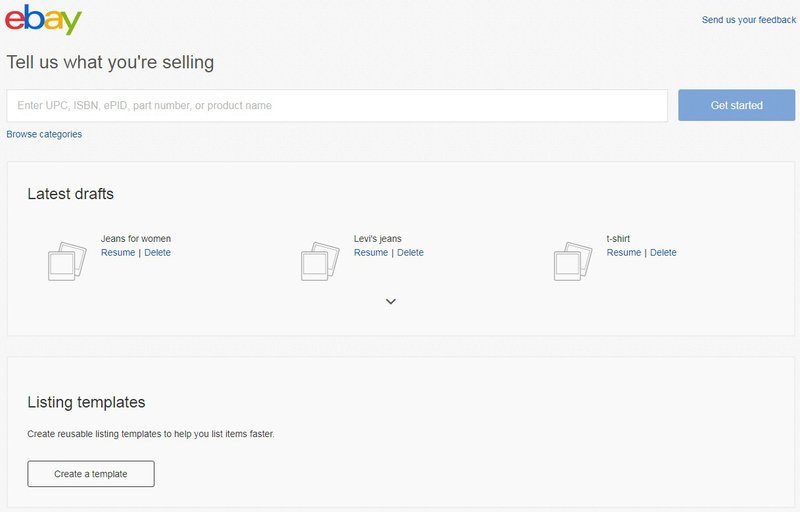Open the Jeans for women draft photo icon

pyautogui.click(x=67, y=261)
